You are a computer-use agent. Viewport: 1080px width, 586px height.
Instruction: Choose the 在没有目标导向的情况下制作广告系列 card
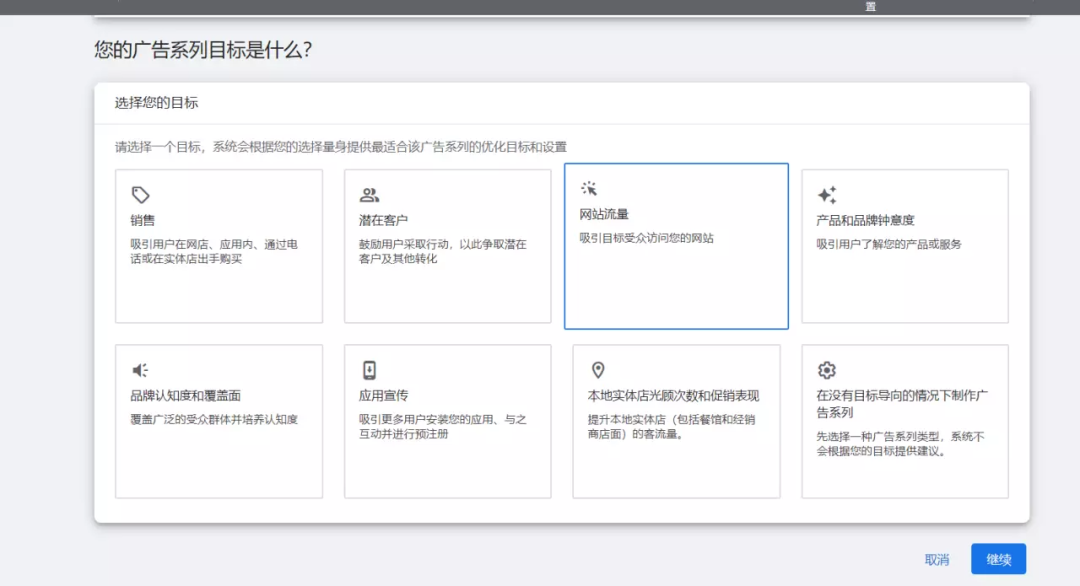[904, 420]
